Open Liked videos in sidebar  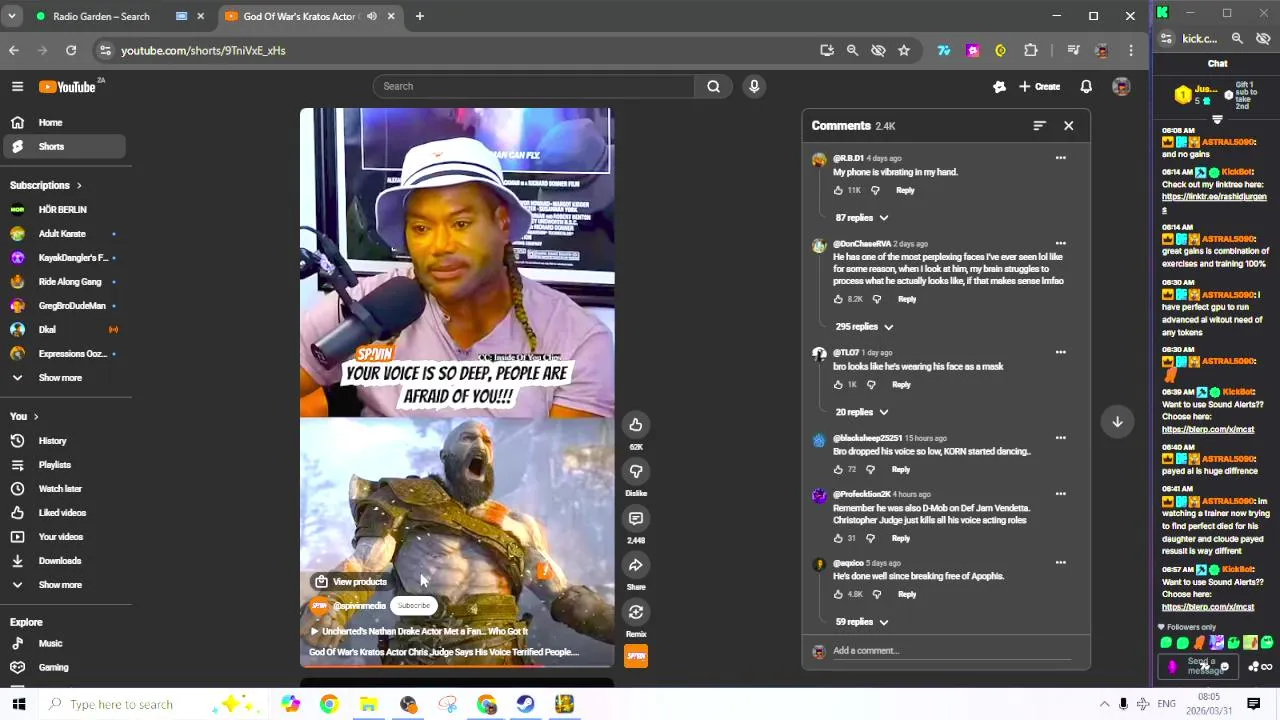(x=63, y=513)
